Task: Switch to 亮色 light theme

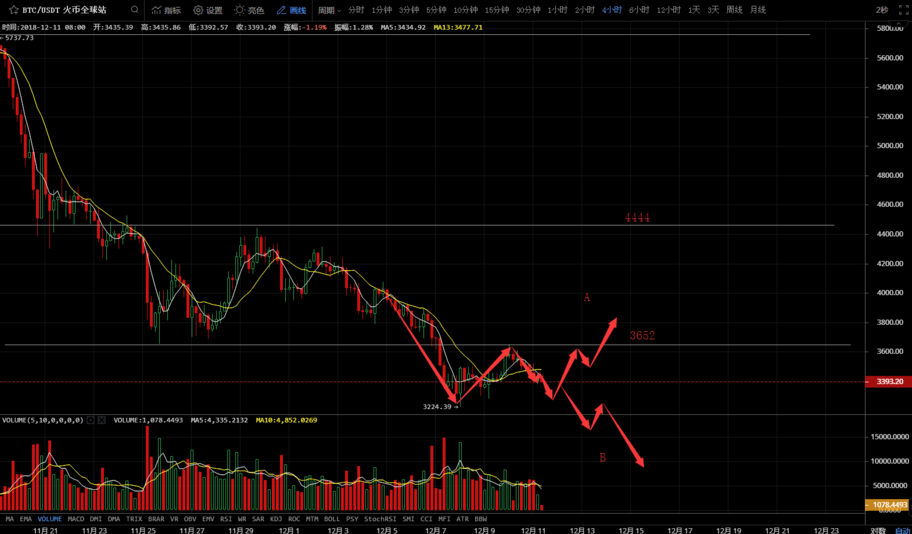Action: coord(249,10)
